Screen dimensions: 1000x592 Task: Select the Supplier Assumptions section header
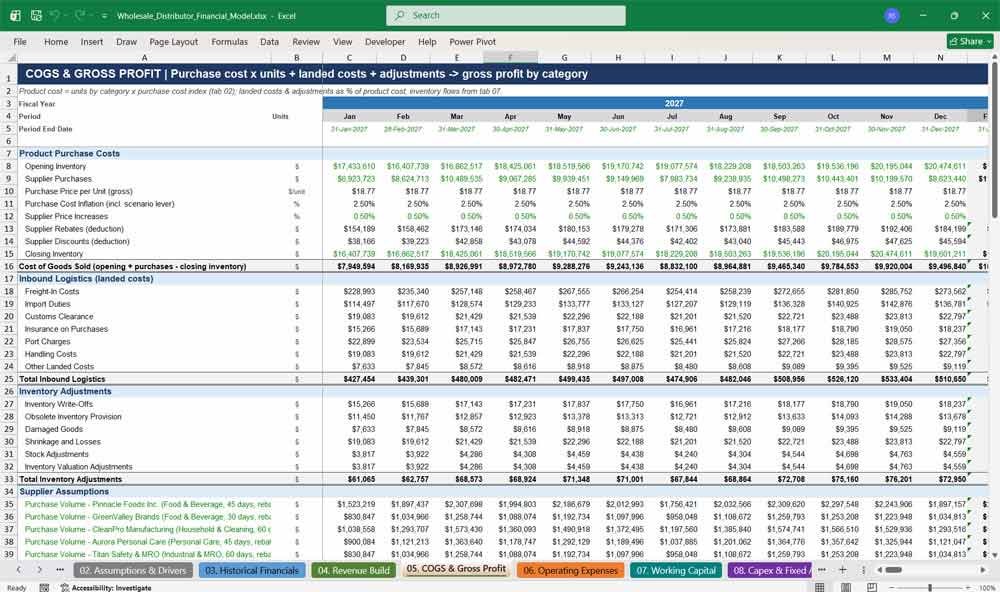[x=64, y=492]
